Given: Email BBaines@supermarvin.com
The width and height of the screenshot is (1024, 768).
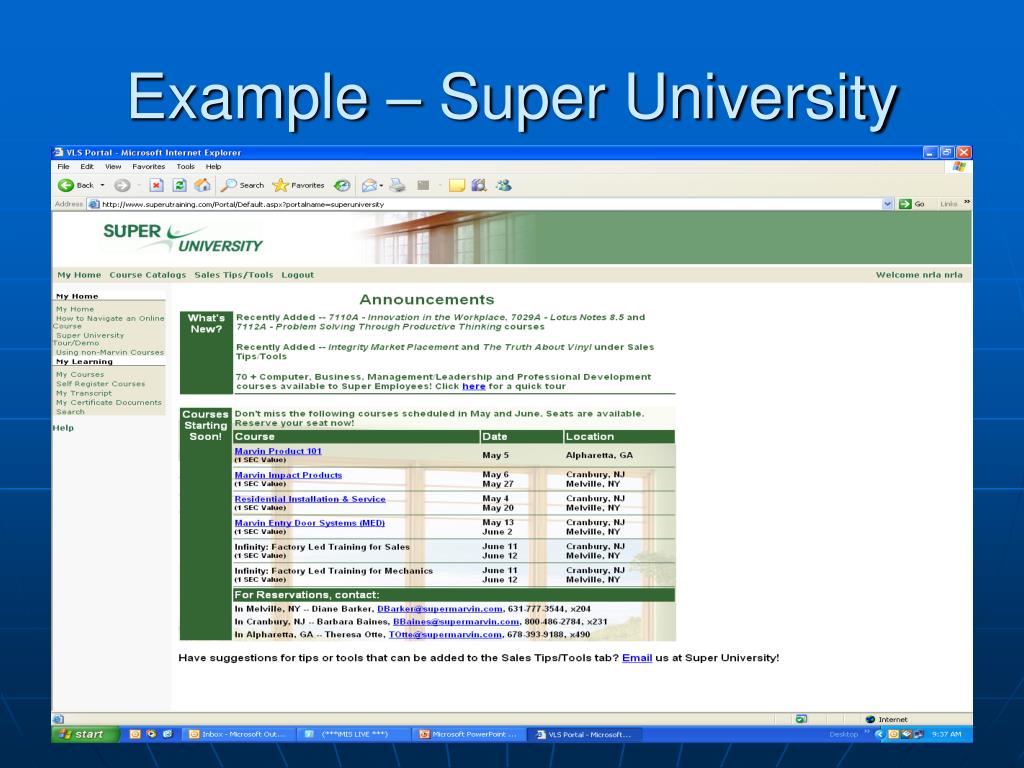Looking at the screenshot, I should tap(456, 622).
